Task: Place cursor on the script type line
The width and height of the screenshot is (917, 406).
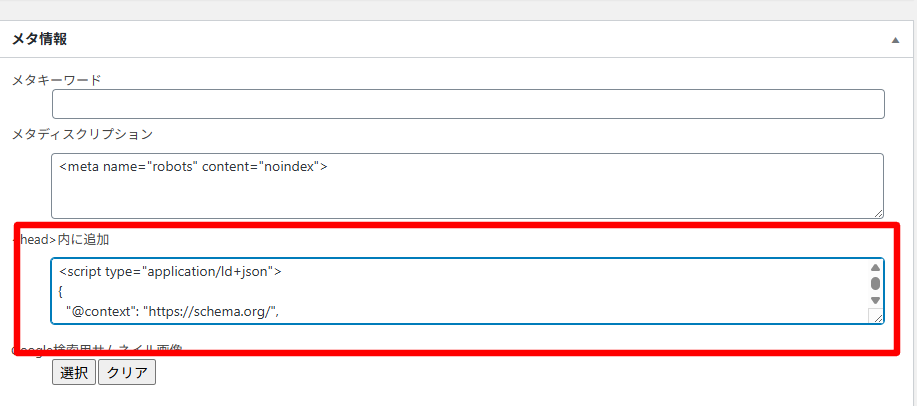Action: pos(172,272)
